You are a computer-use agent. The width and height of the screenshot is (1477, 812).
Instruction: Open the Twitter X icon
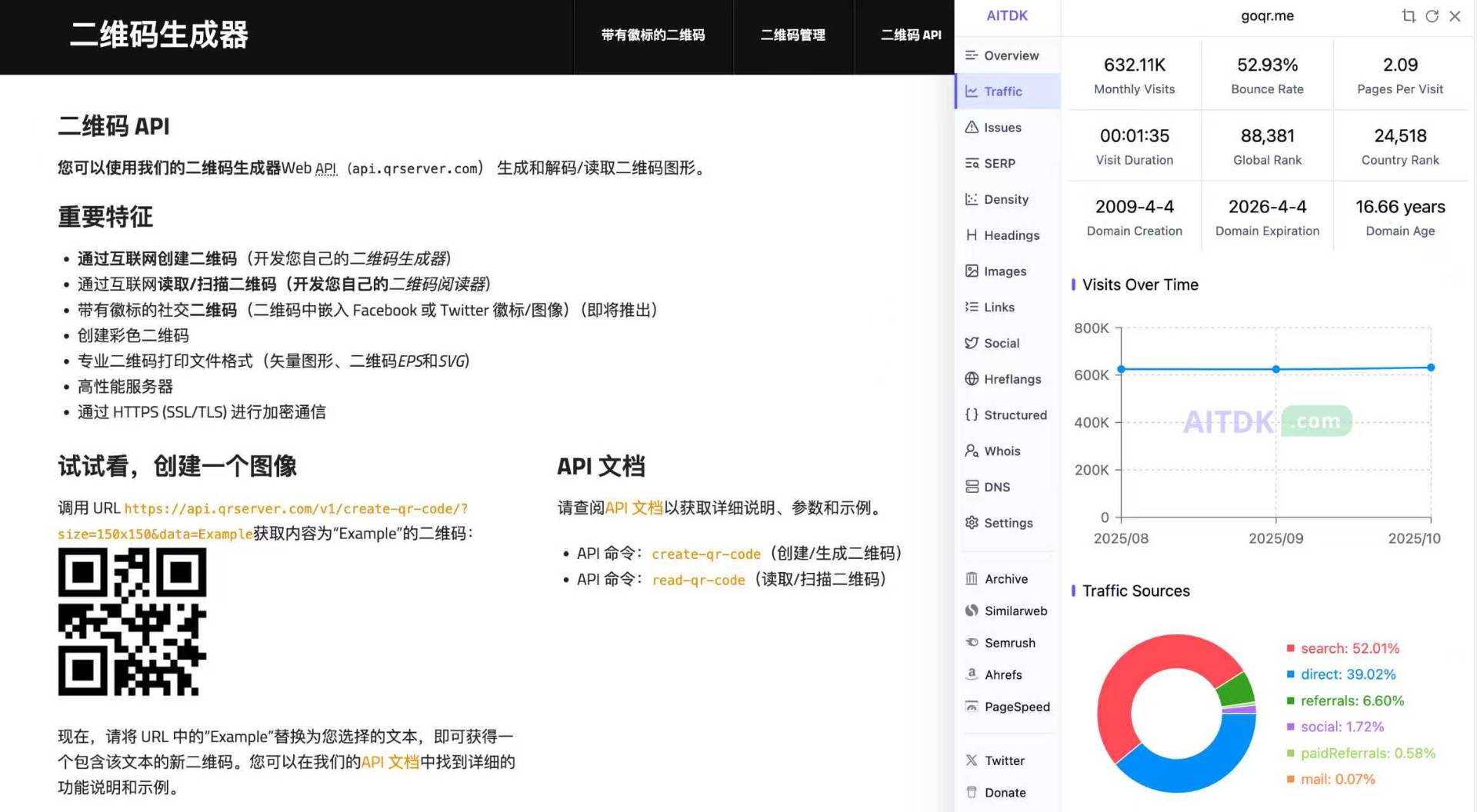coord(972,760)
